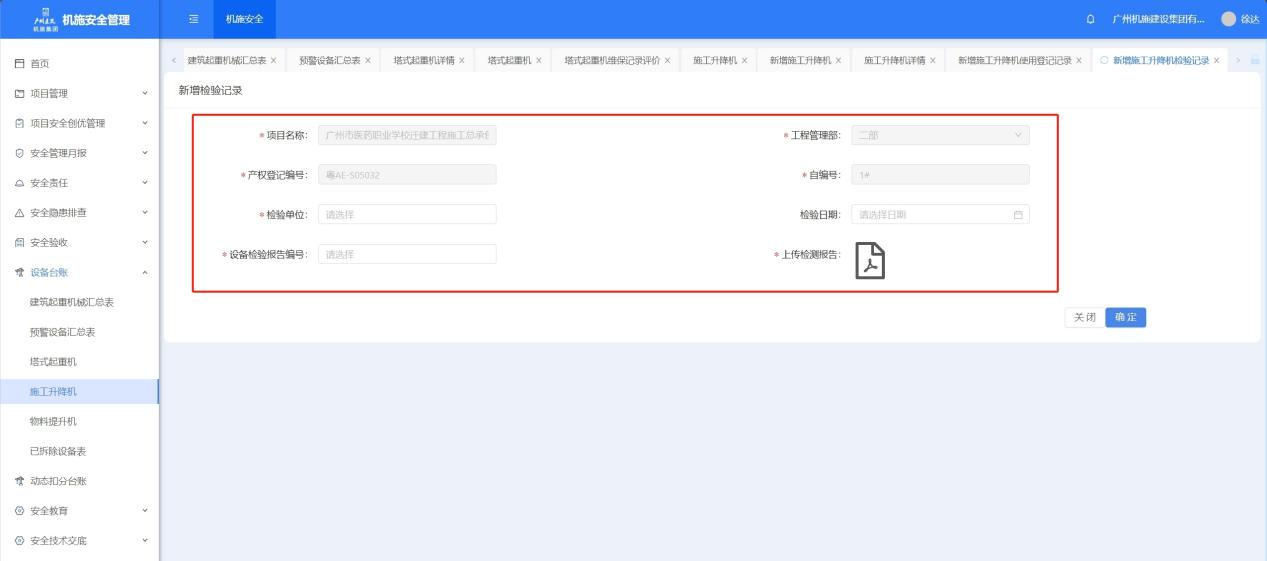
Task: Click the 确定 confirm button
Action: point(1125,317)
